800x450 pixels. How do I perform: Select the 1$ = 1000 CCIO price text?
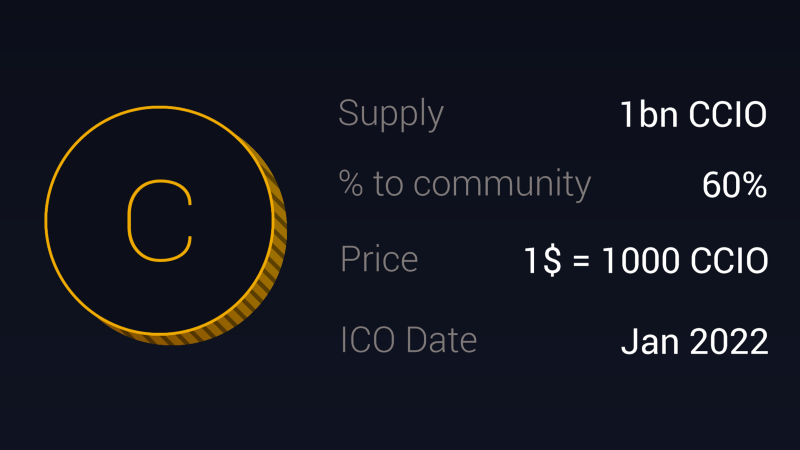[x=646, y=261]
